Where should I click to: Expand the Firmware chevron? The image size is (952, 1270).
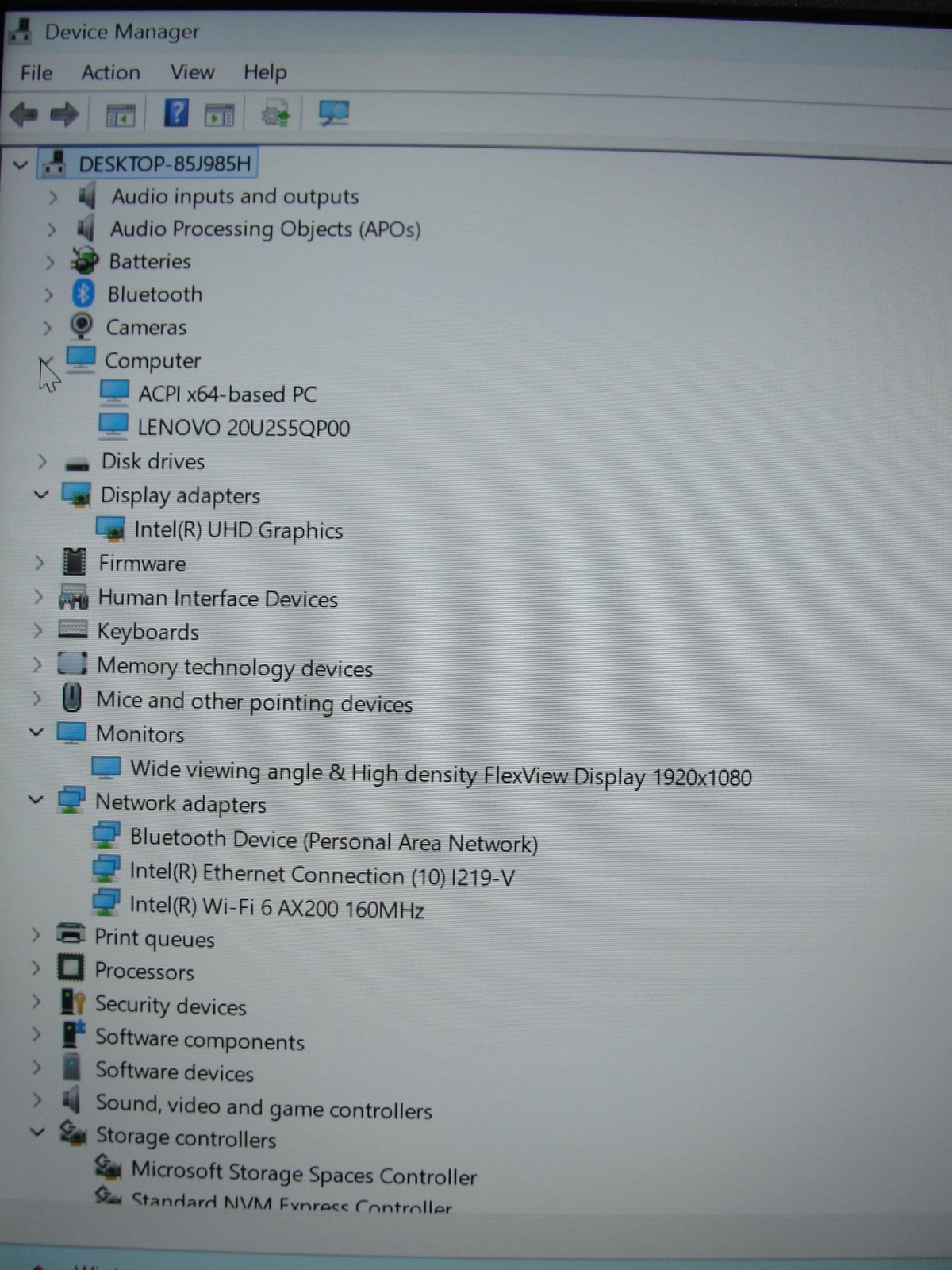coord(39,562)
